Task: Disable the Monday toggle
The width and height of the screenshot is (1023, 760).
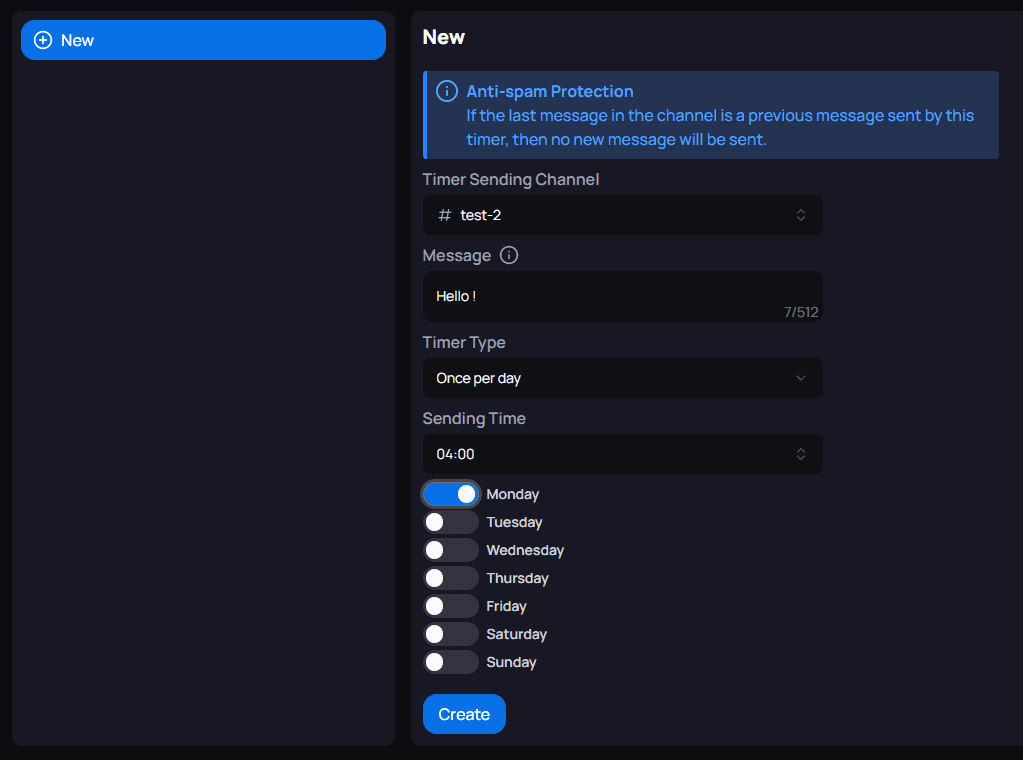Action: coord(451,494)
